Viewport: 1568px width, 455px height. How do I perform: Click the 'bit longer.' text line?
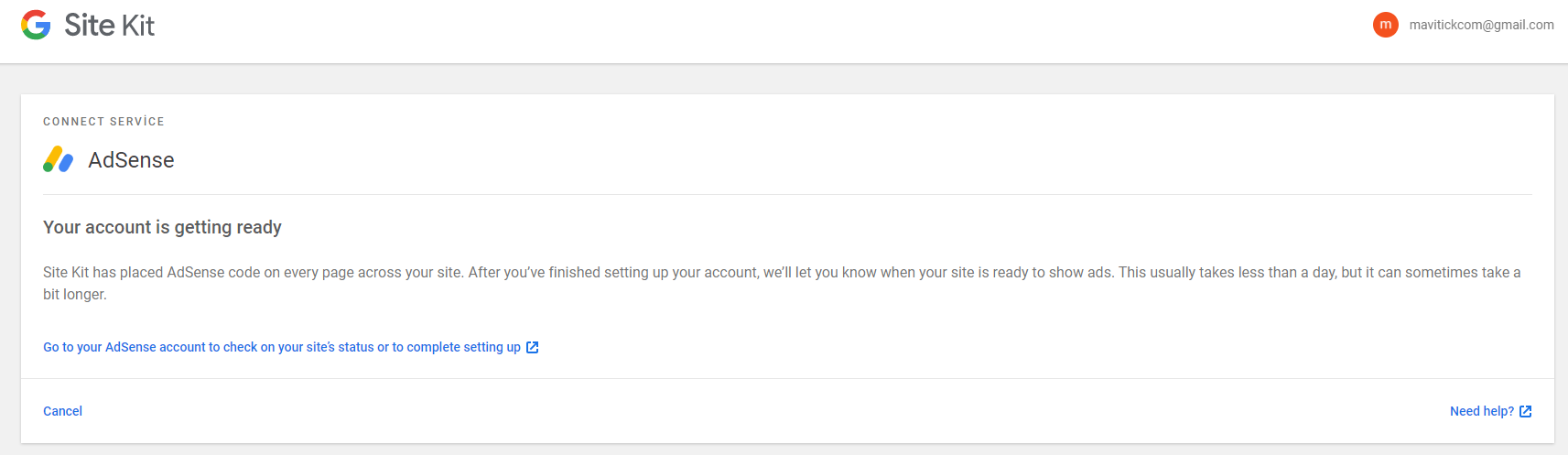tap(75, 294)
